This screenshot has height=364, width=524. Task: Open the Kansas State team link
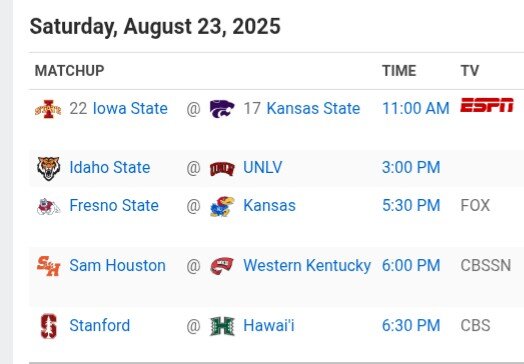coord(313,108)
